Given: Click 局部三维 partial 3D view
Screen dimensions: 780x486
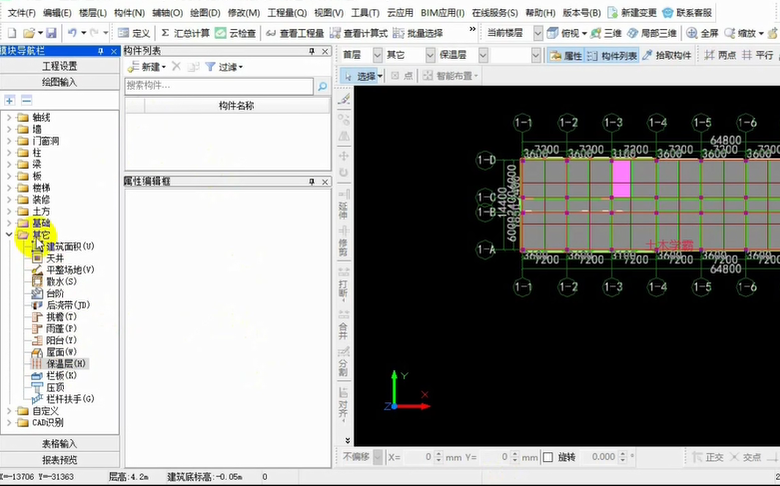Looking at the screenshot, I should coord(652,33).
